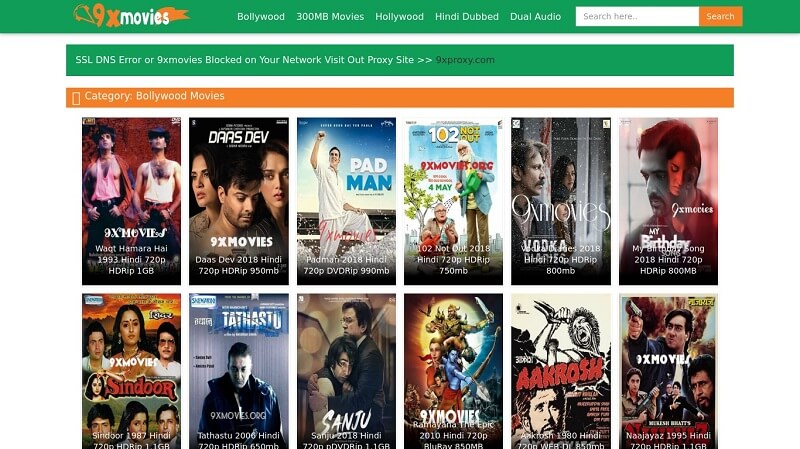Select the Dual Audio menu item
Viewport: 800px width, 449px height.
[535, 17]
